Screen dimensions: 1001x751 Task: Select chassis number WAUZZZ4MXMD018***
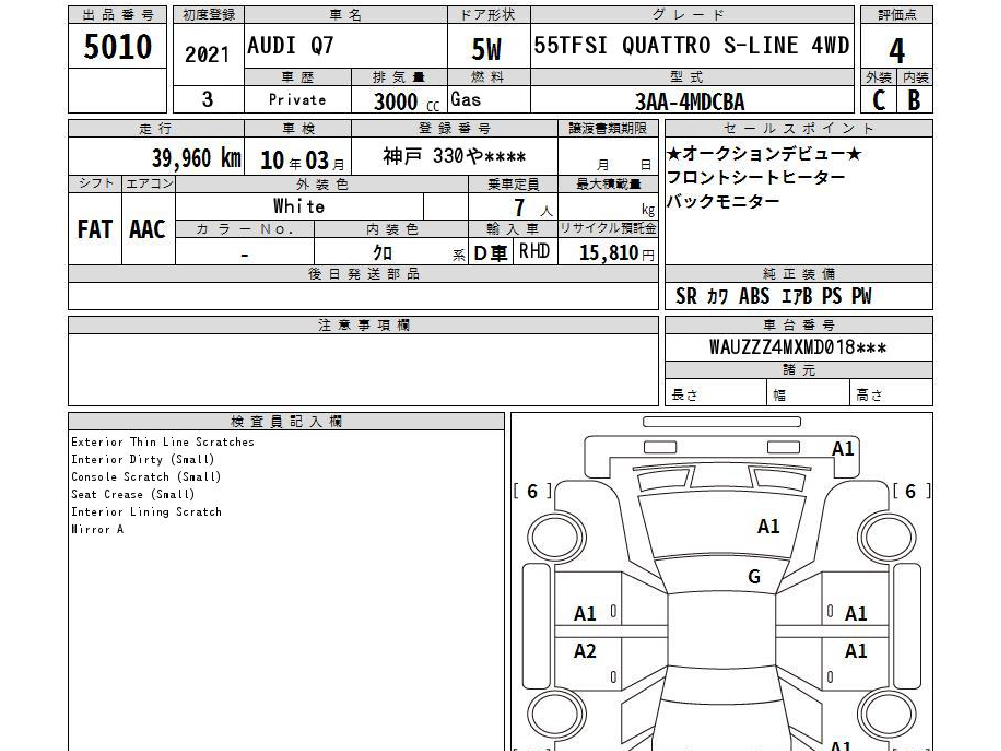click(x=797, y=347)
